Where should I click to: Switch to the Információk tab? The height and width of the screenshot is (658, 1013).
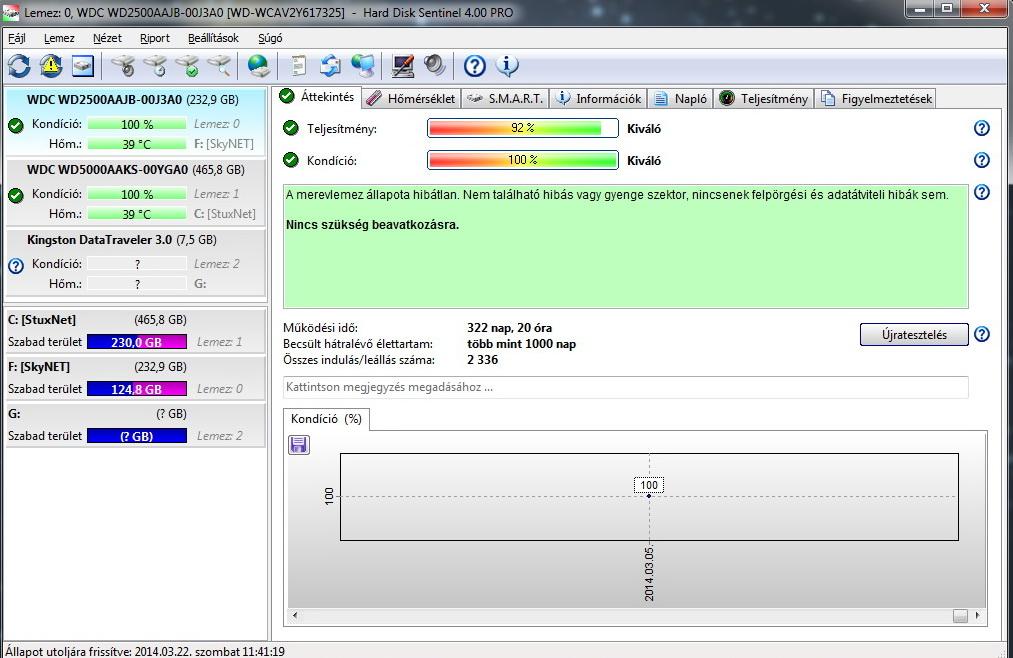pos(598,99)
